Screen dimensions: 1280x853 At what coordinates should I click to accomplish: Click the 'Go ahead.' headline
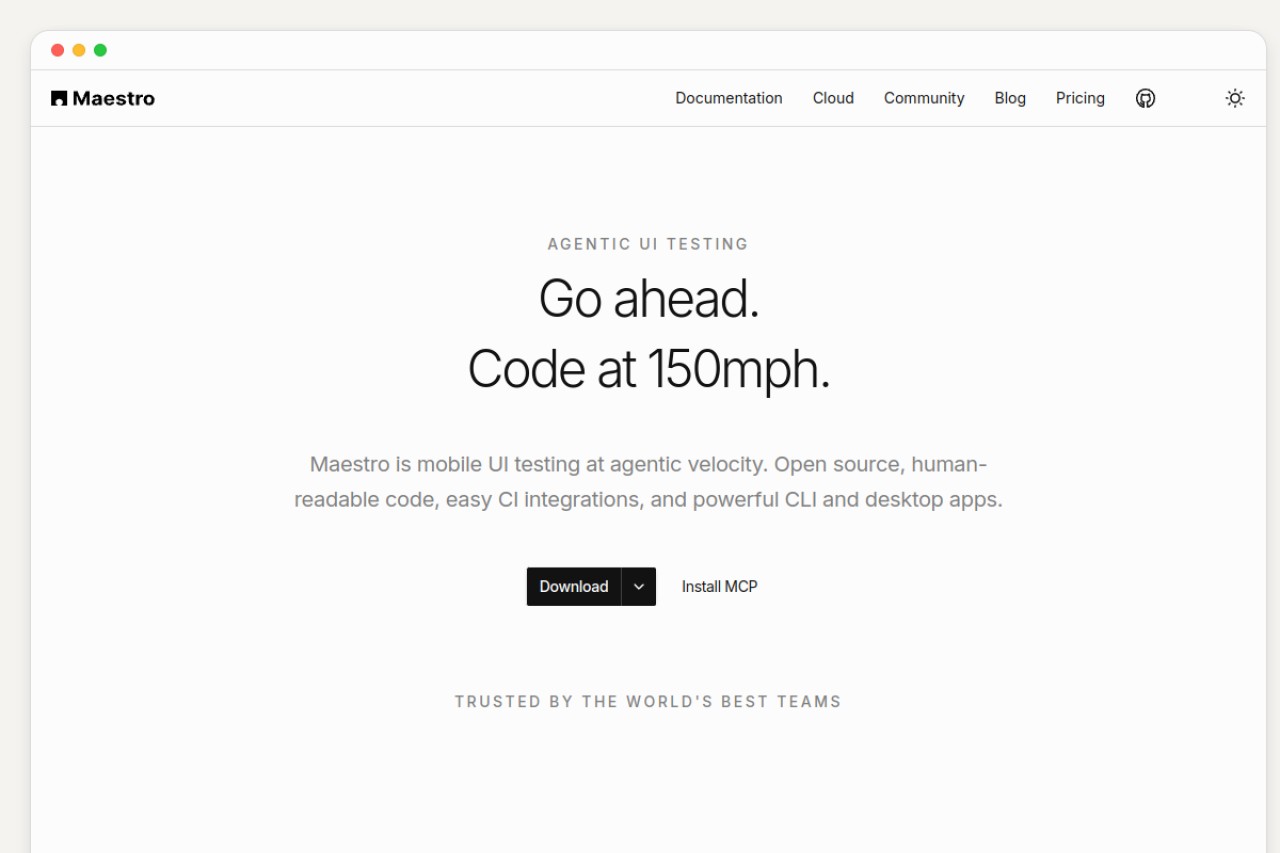[x=649, y=298]
